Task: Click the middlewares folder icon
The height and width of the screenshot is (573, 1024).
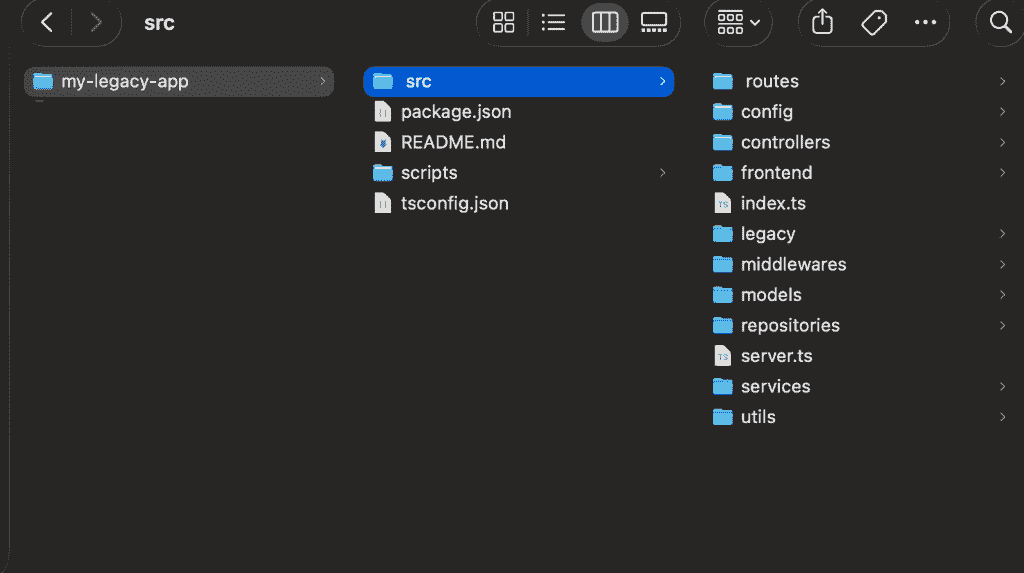Action: coord(723,265)
